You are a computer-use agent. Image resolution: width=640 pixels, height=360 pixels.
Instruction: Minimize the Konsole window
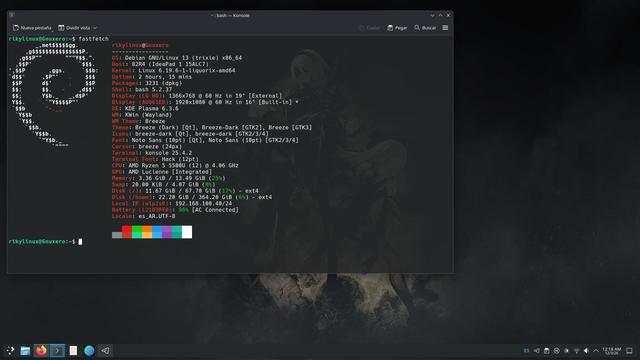pyautogui.click(x=432, y=15)
